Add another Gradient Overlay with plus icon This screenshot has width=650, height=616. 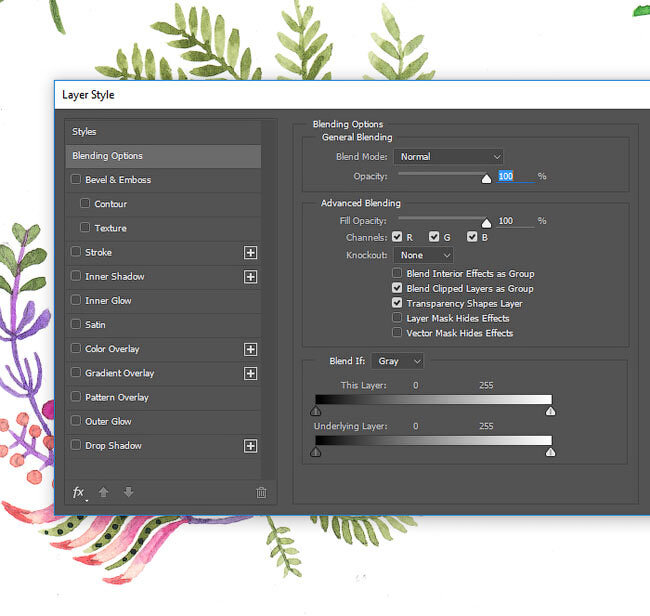[250, 373]
